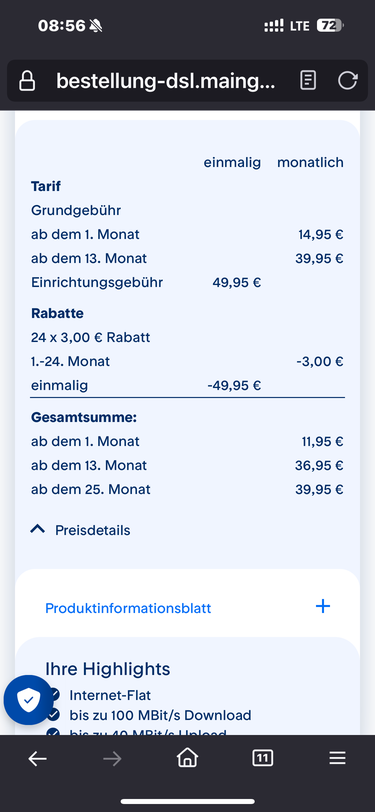The width and height of the screenshot is (375, 812).
Task: Expand Produktinformationsblatt with plus icon
Action: [323, 606]
